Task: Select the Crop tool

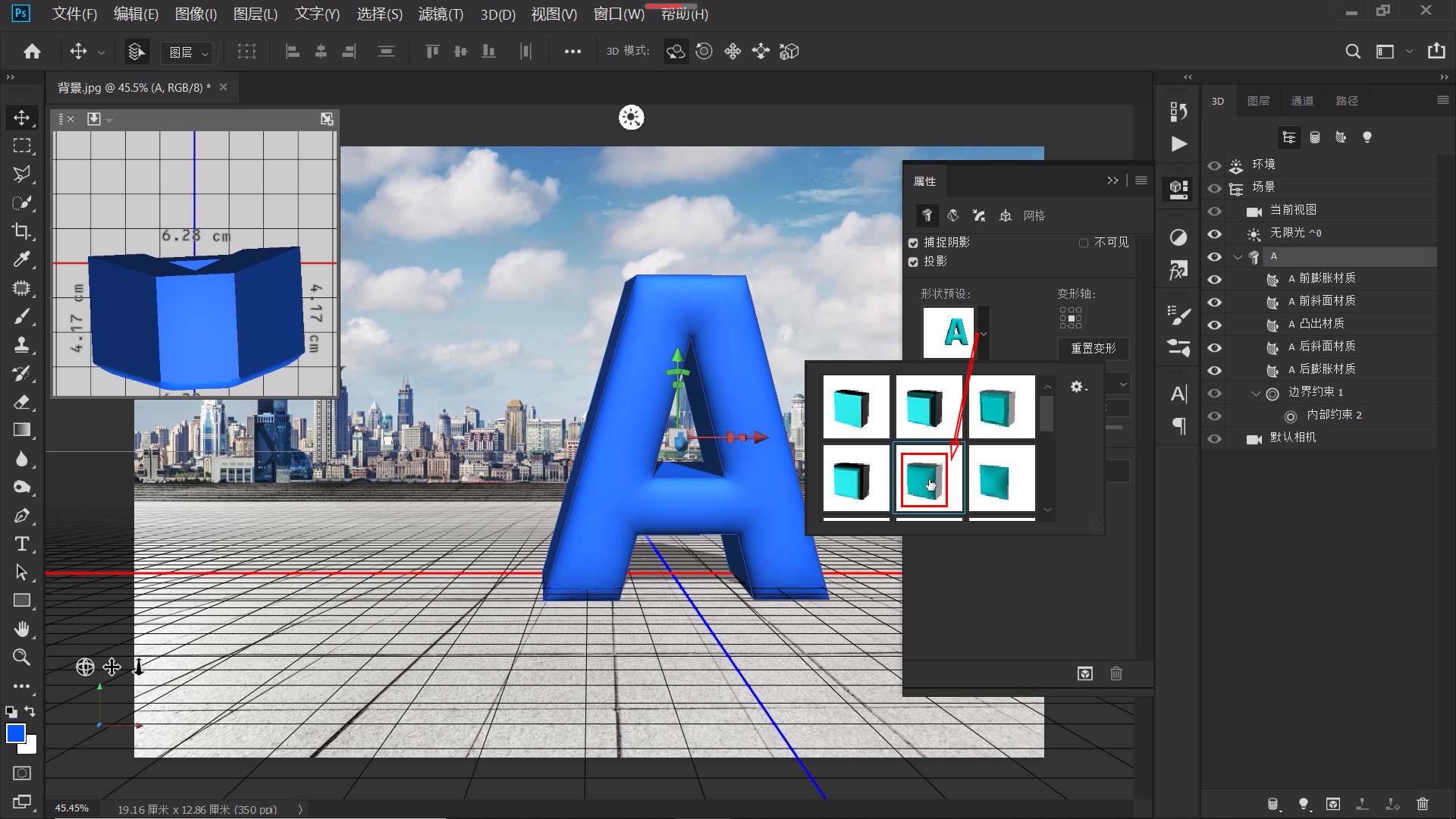Action: [22, 231]
